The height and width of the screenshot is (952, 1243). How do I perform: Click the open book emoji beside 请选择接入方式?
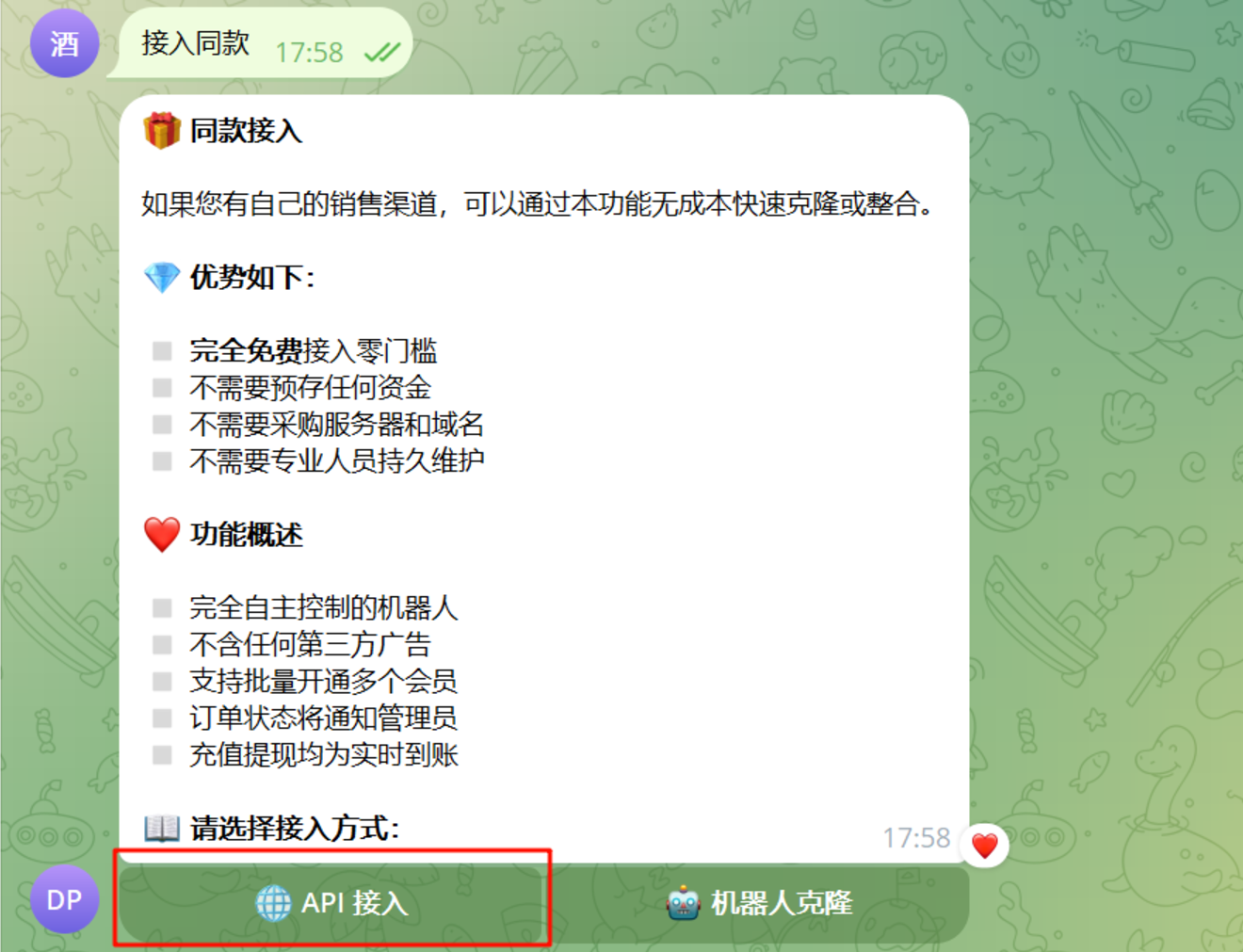162,828
